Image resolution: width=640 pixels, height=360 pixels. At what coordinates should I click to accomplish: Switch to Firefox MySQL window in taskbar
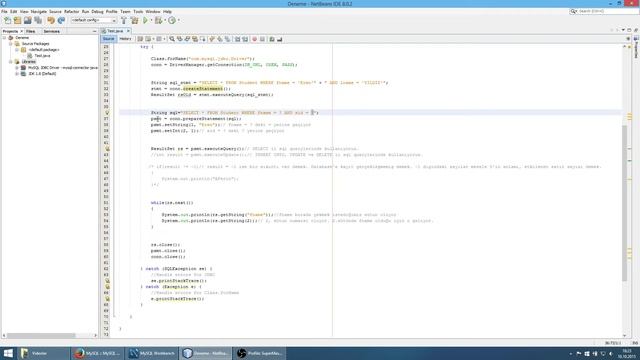98,353
